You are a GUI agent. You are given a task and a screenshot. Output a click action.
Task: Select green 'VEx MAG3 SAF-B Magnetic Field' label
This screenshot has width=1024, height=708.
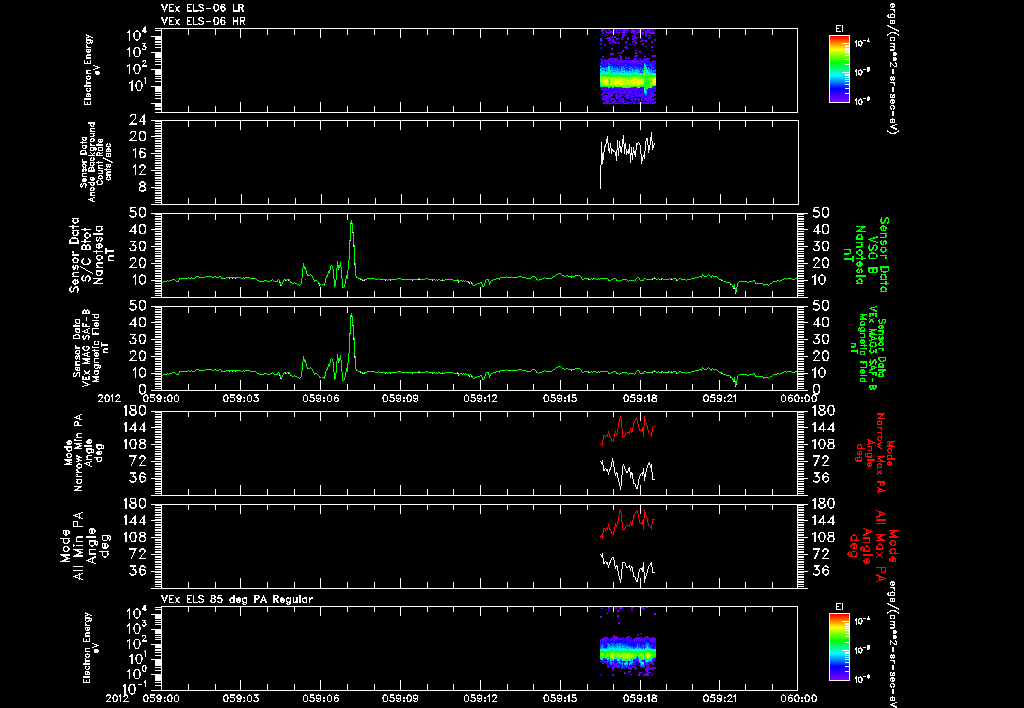(868, 348)
